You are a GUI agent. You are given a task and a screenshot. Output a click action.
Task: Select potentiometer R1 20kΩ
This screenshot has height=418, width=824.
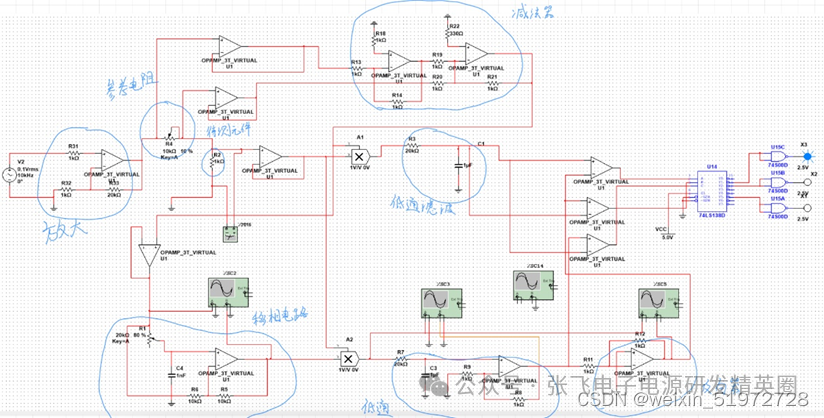click(x=150, y=339)
